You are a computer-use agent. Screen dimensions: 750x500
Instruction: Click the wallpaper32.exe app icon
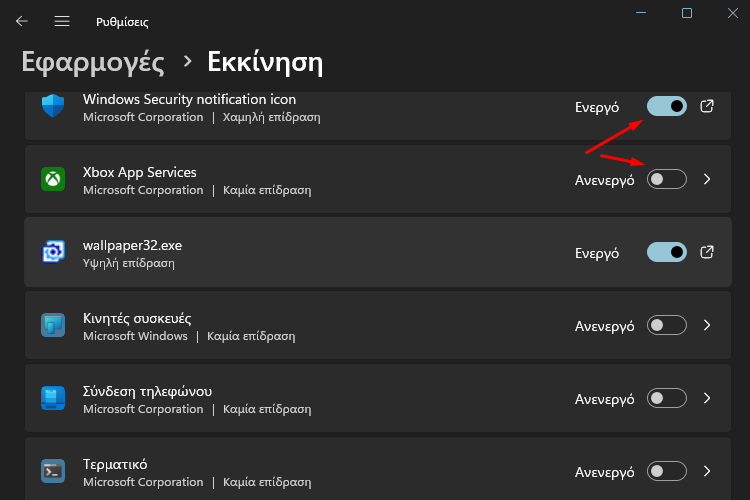coord(53,252)
